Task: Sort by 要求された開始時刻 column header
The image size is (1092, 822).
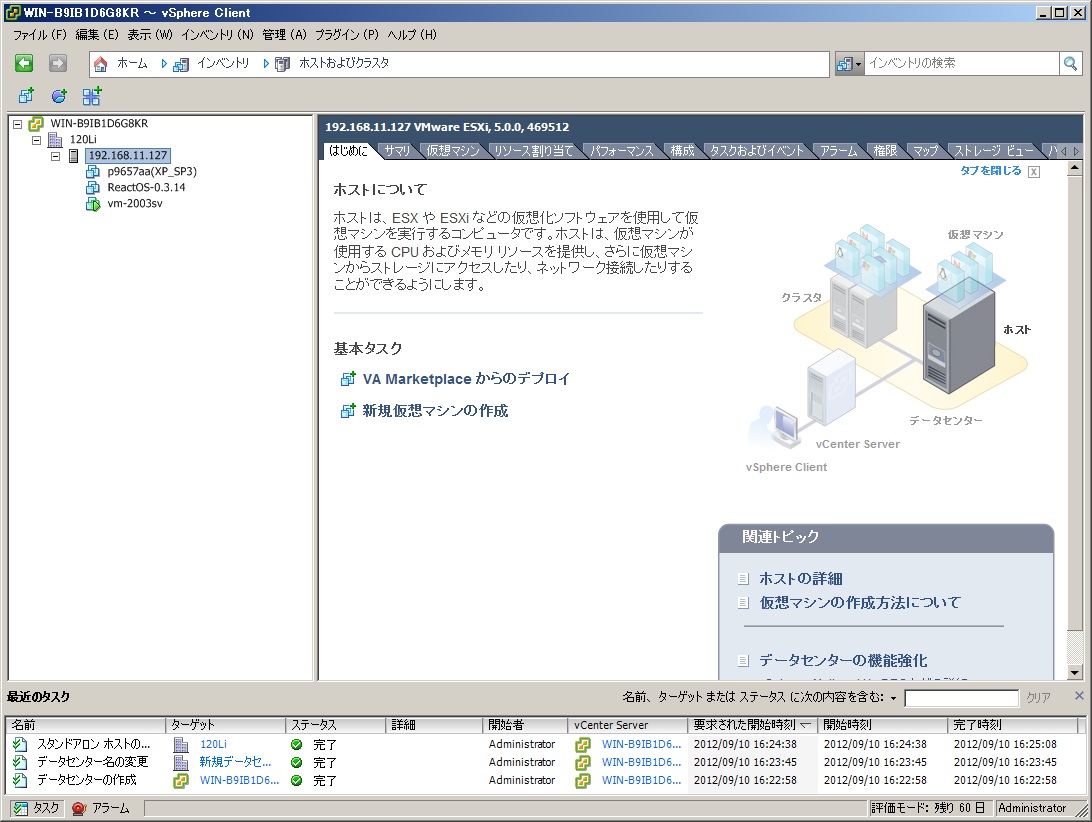Action: (x=752, y=725)
